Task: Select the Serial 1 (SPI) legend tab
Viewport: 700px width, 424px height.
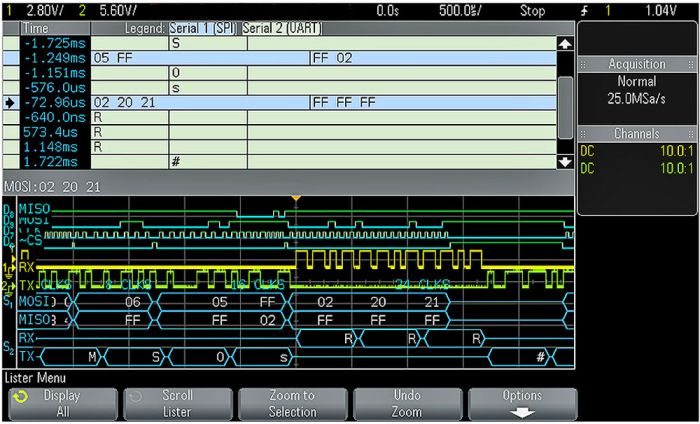Action: click(204, 29)
